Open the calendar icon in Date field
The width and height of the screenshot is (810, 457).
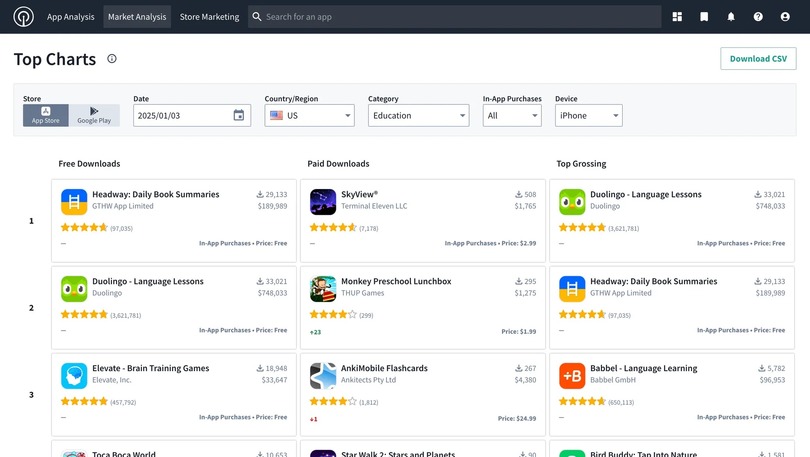click(x=239, y=115)
